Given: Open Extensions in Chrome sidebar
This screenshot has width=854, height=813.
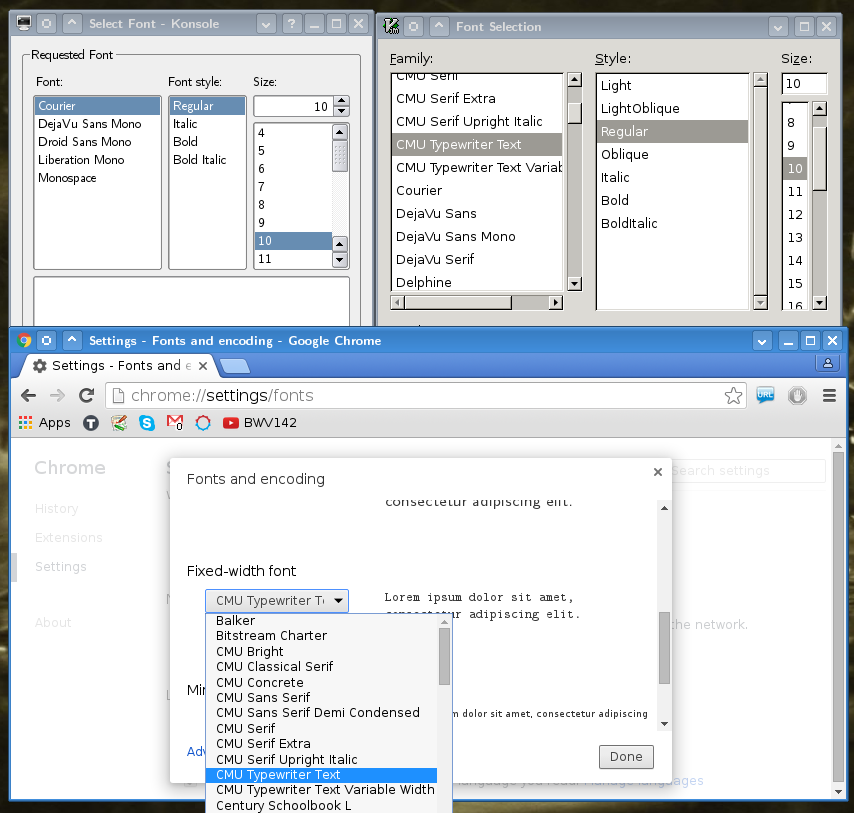Looking at the screenshot, I should tap(69, 537).
